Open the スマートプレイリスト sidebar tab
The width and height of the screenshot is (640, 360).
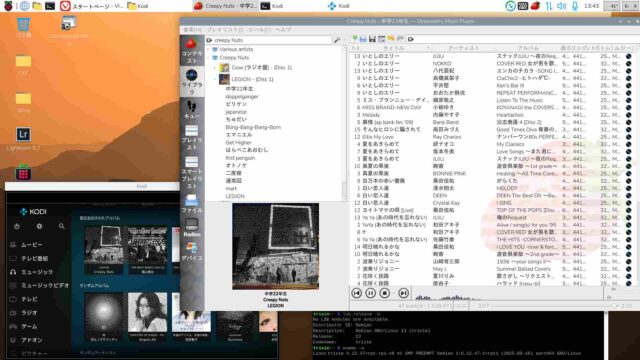click(x=192, y=173)
